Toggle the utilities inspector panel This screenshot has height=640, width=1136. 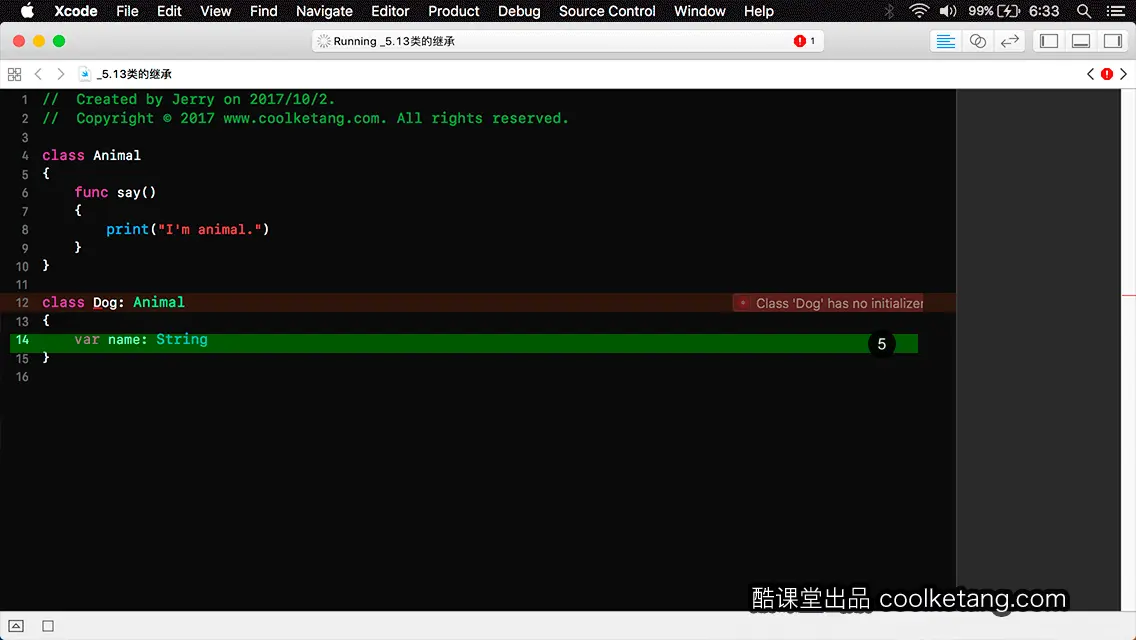point(1113,41)
